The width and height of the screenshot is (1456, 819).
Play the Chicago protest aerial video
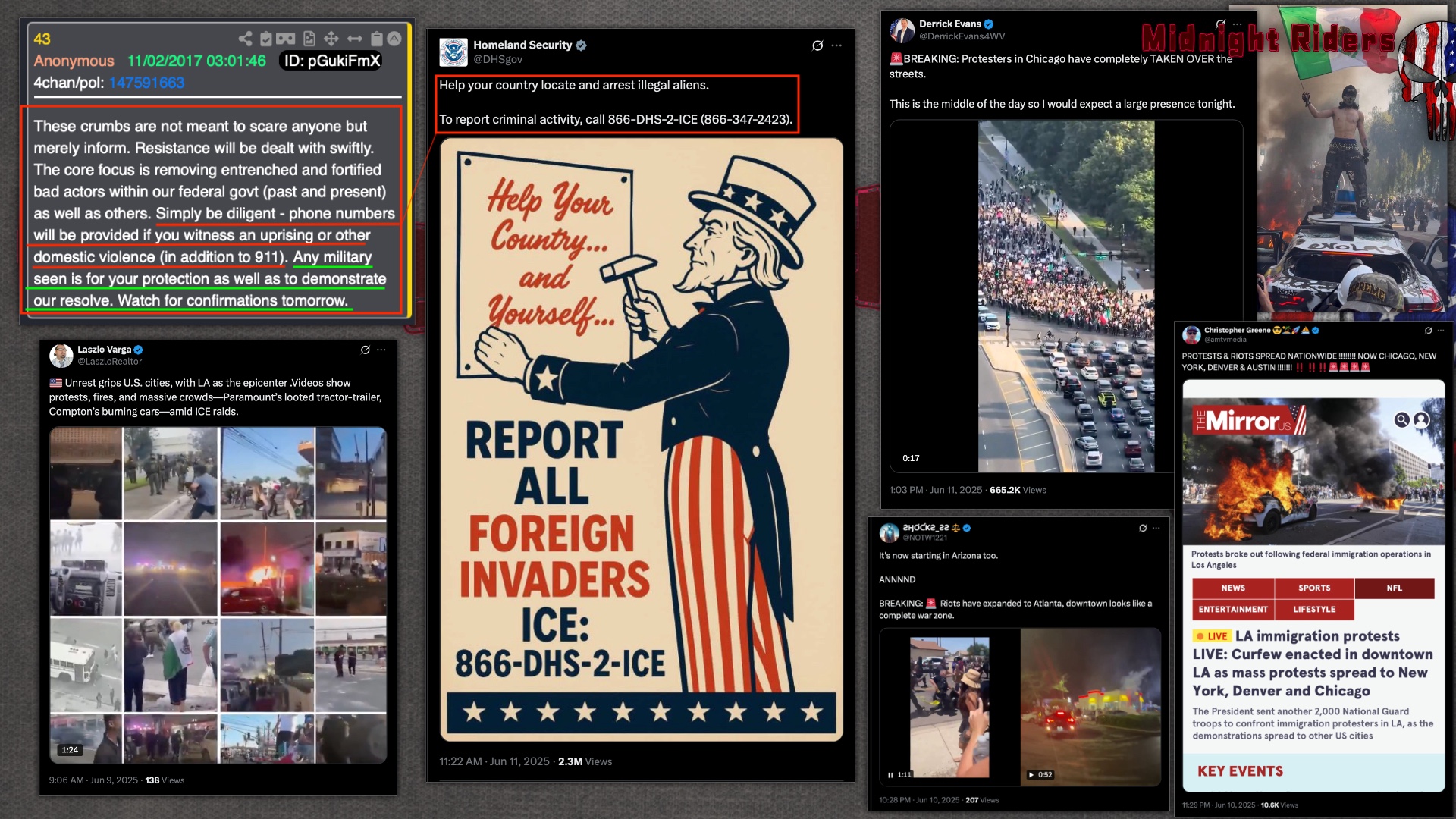1066,297
